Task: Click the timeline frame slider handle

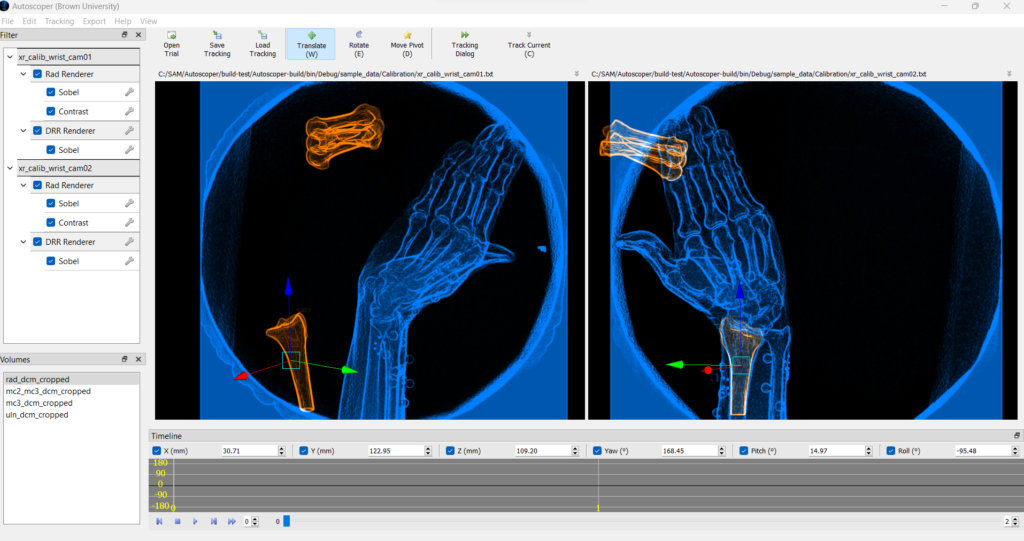Action: click(286, 521)
